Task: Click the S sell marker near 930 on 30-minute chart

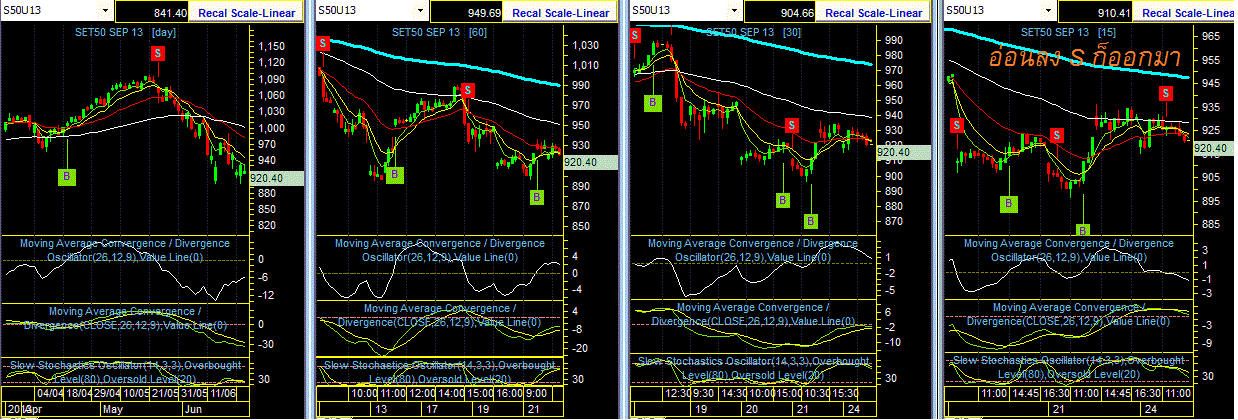Action: (x=791, y=126)
